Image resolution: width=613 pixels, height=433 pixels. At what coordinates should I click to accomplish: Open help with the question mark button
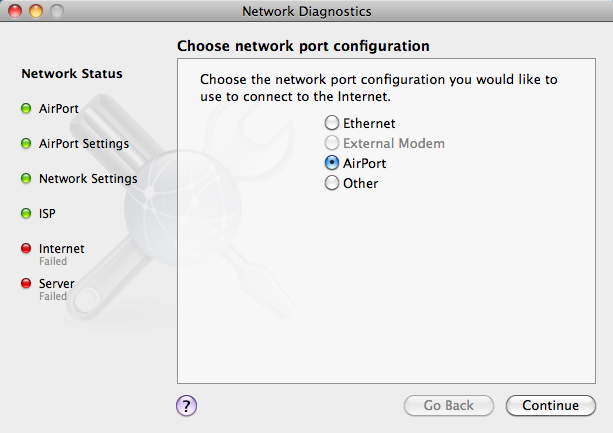186,406
